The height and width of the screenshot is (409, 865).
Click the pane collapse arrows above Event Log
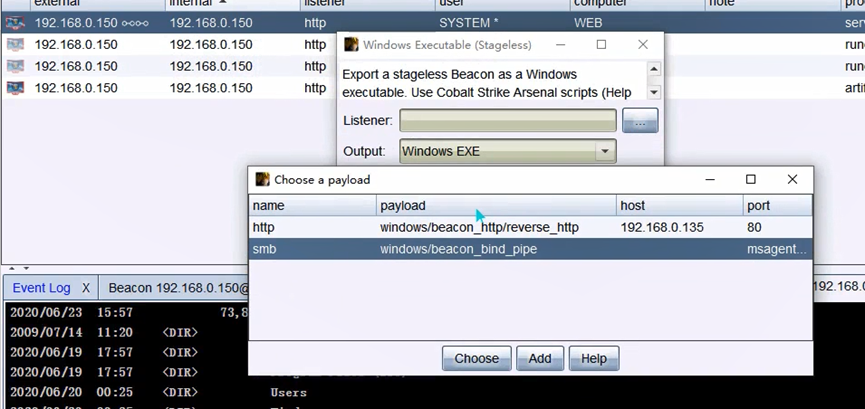point(18,269)
